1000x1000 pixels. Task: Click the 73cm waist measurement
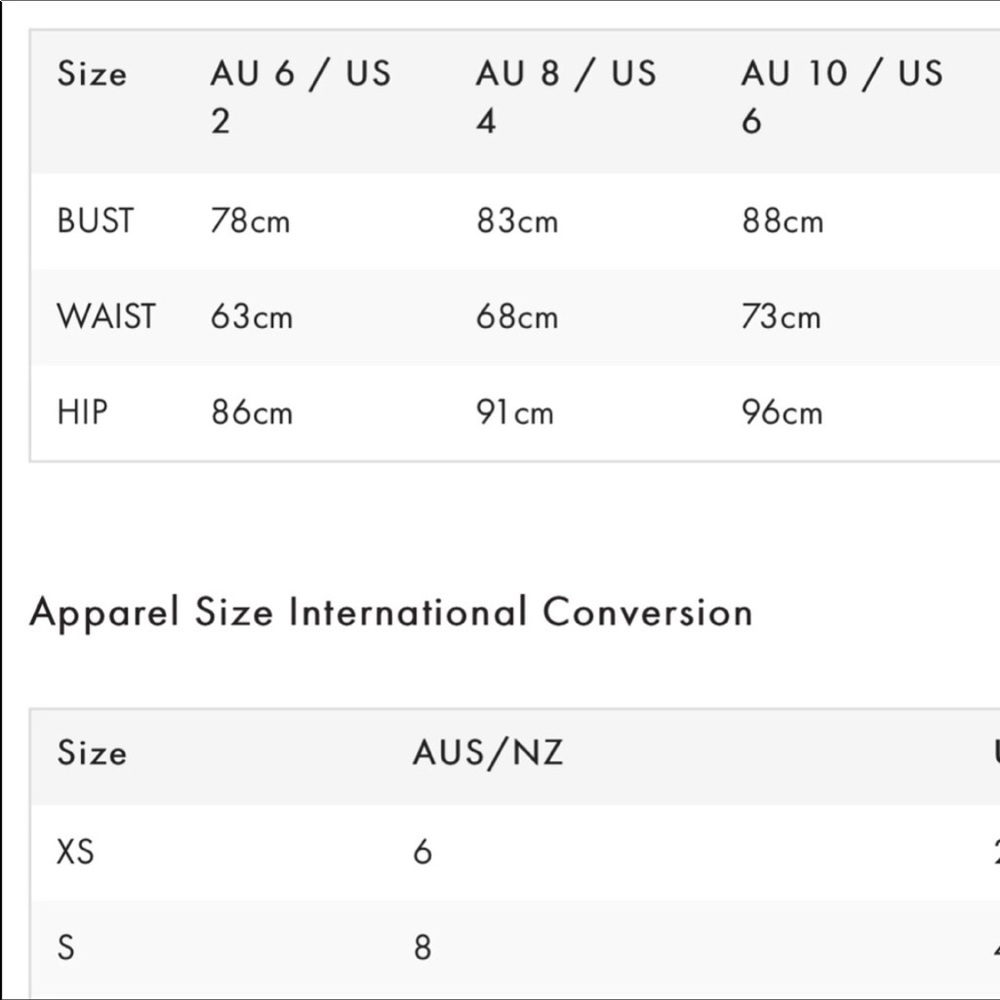(x=781, y=317)
